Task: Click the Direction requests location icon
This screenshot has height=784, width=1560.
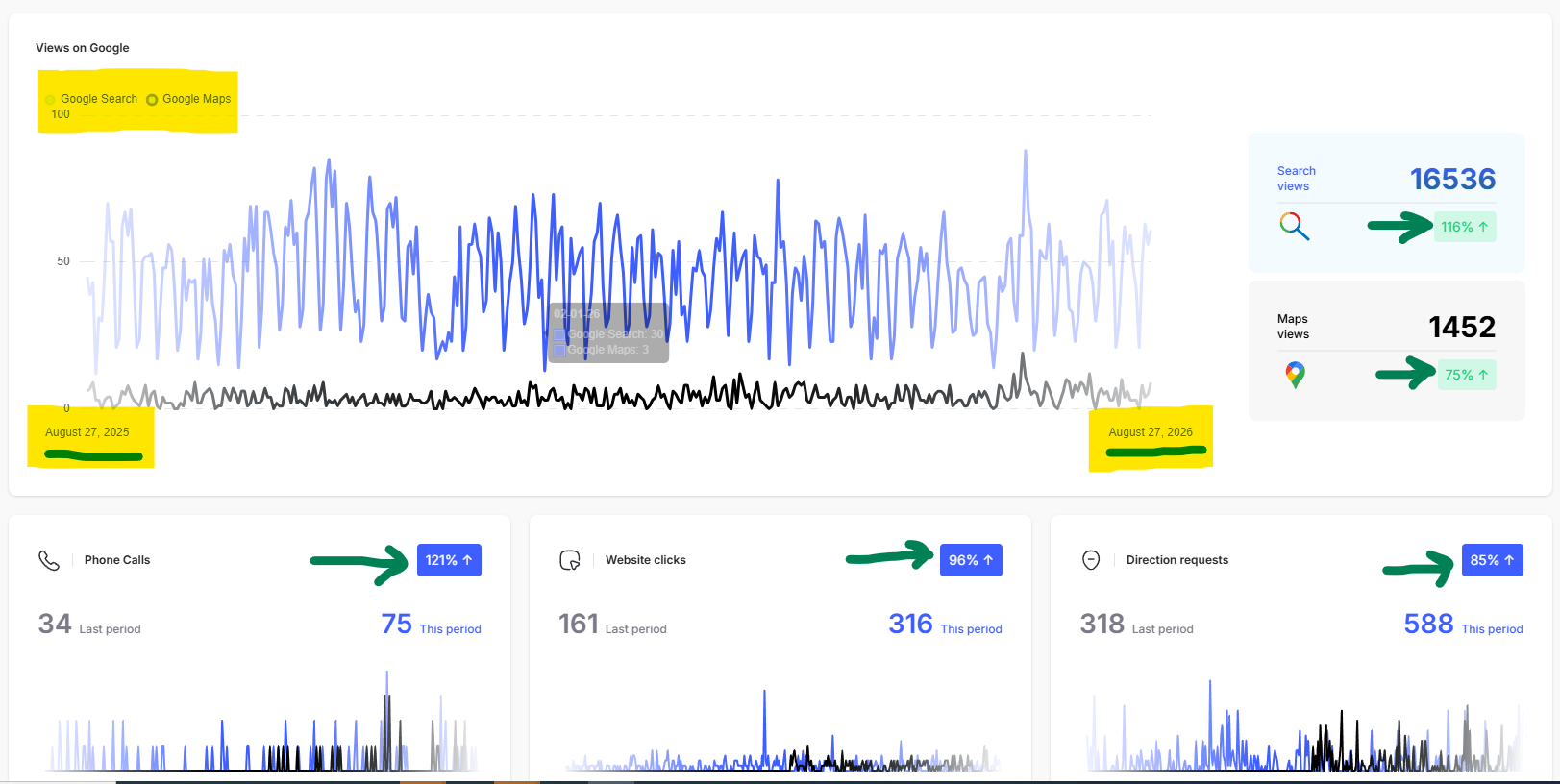Action: 1091,560
